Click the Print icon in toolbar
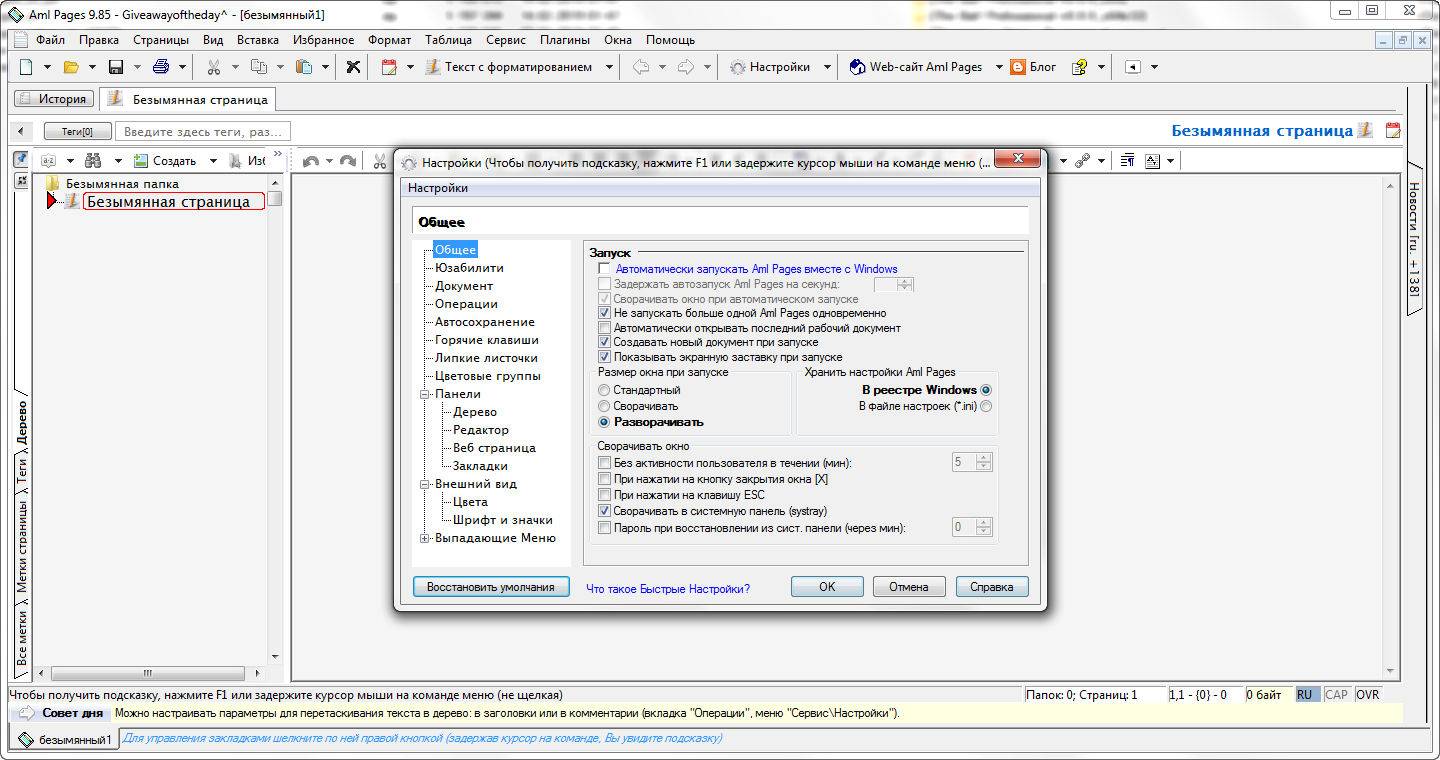 point(161,67)
